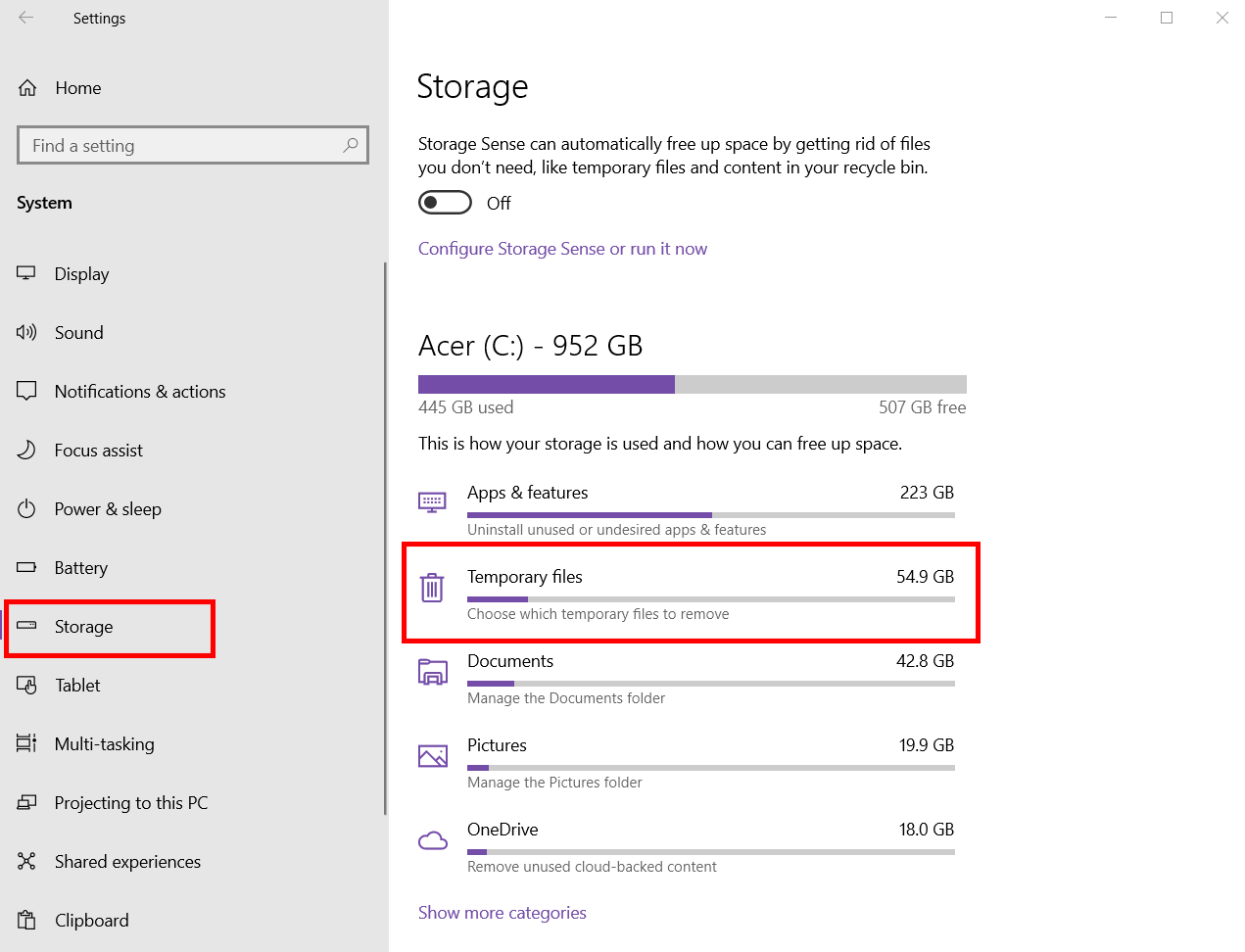Viewport: 1245px width, 952px height.
Task: Go to Multi-tasking settings
Action: [x=194, y=744]
